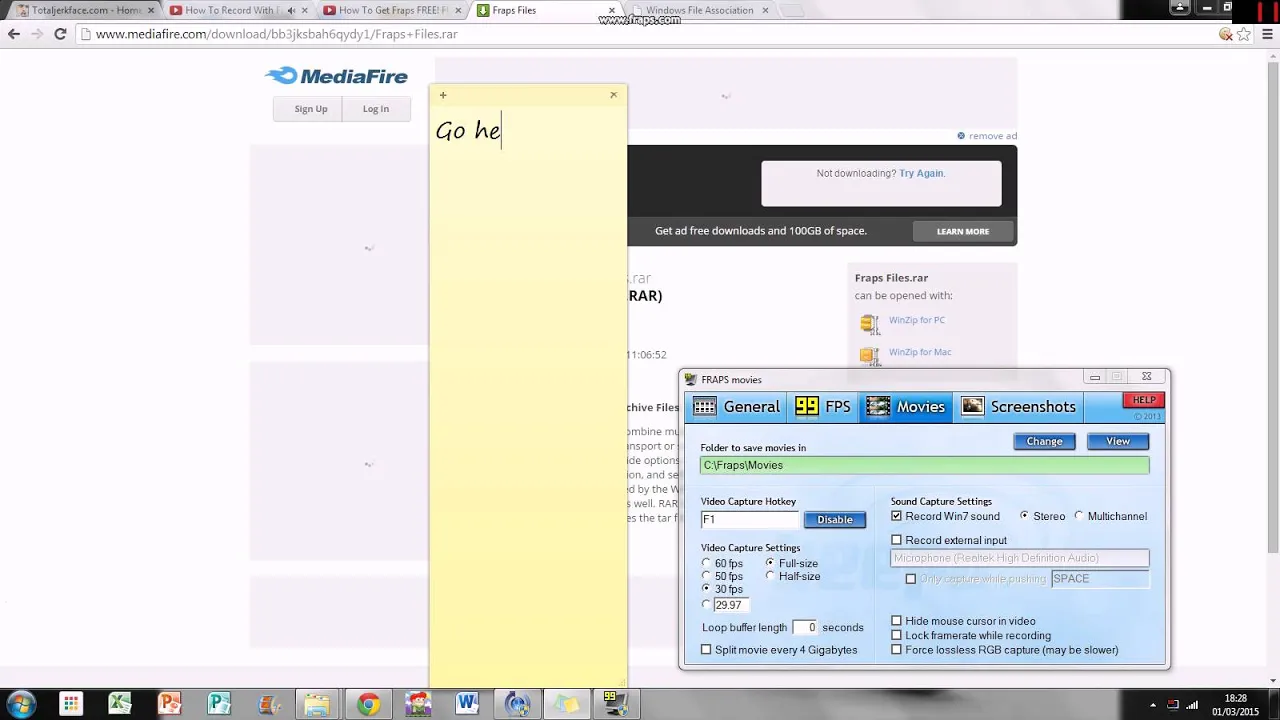Screen dimensions: 1280x720
Task: Click the LEARN MORE button
Action: [963, 231]
